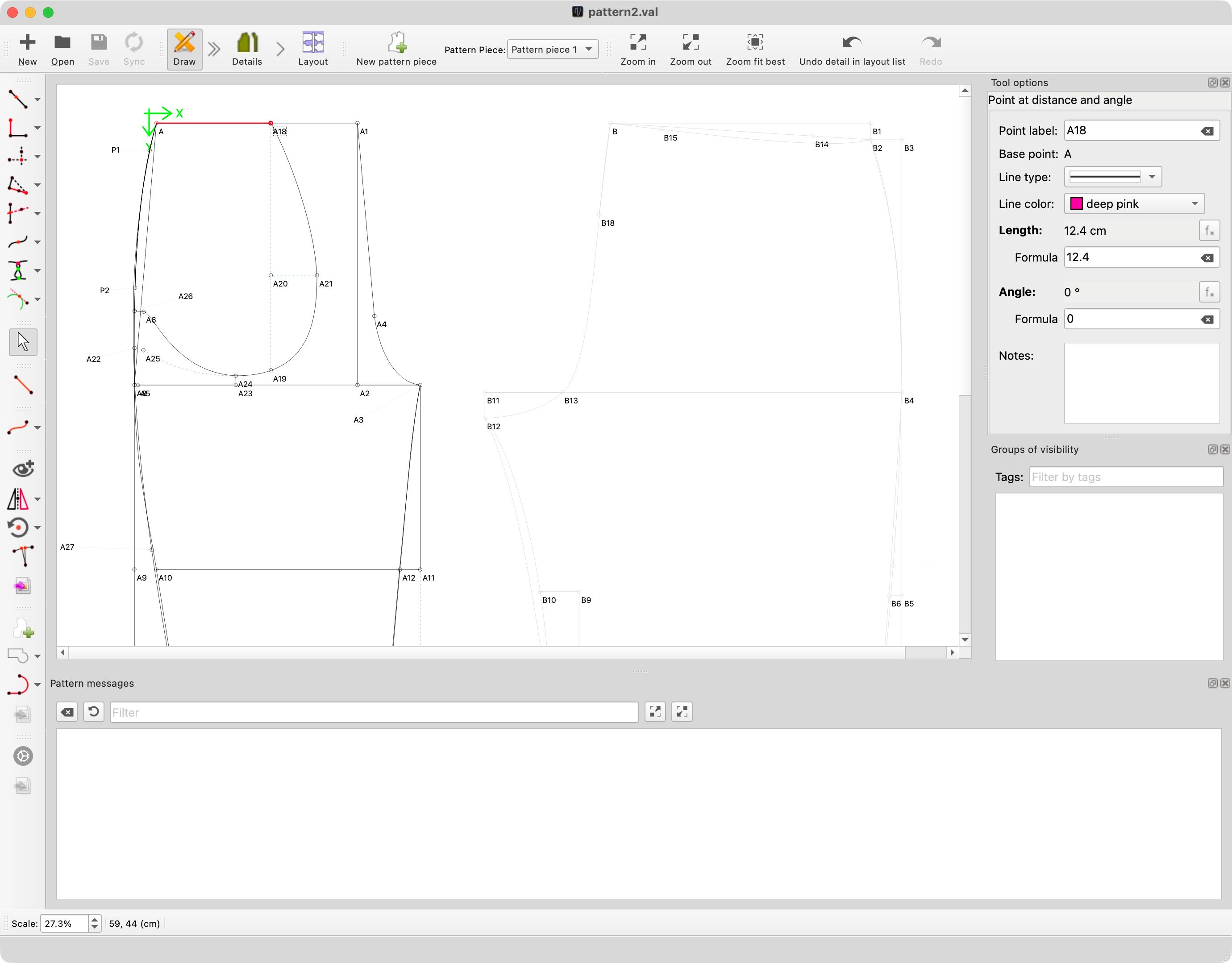Click New pattern piece button

tap(396, 50)
